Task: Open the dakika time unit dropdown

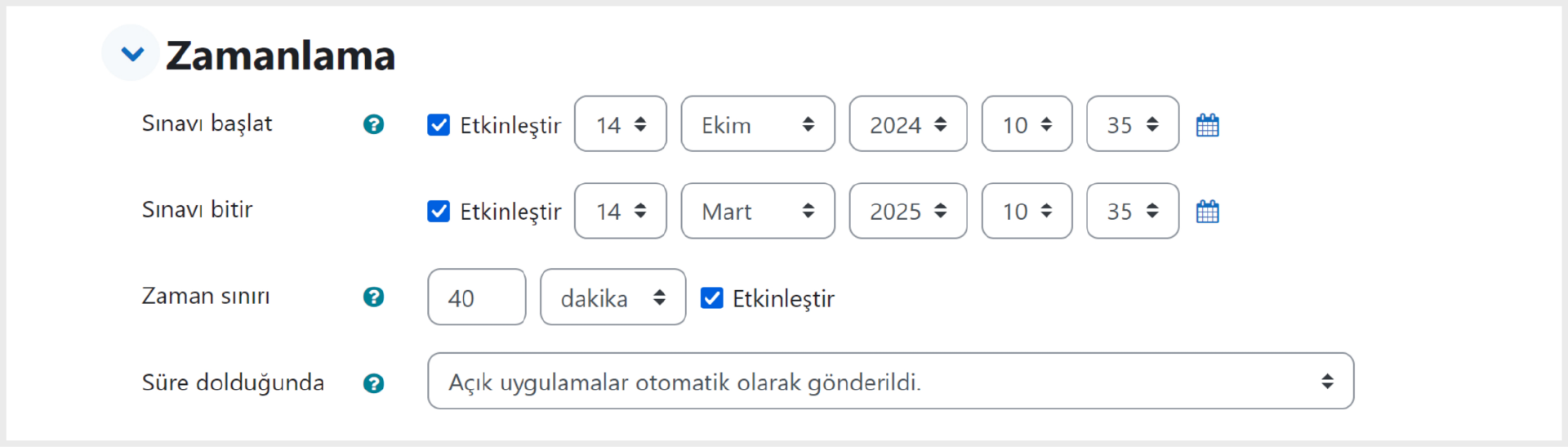Action: [x=612, y=297]
